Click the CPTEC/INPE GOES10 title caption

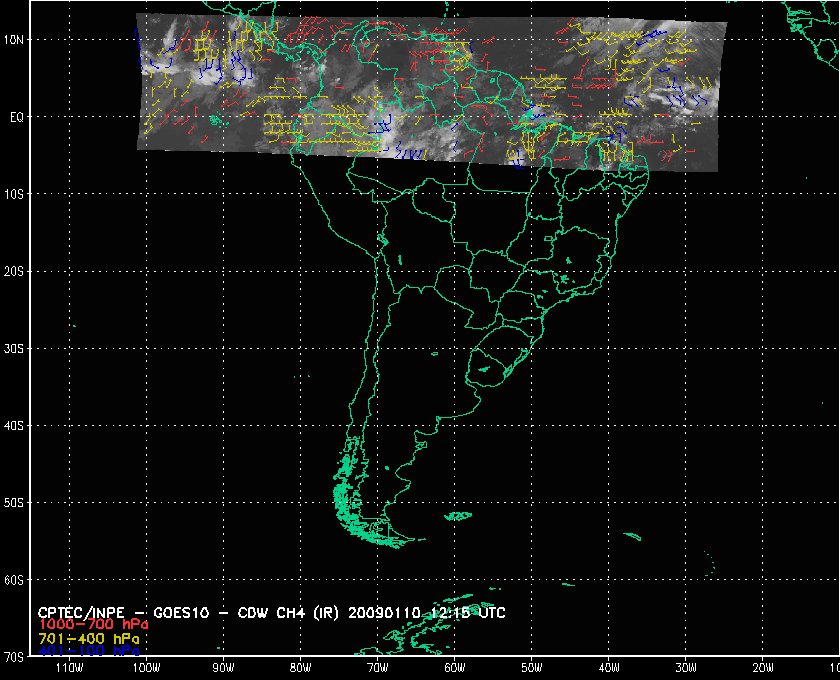coord(272,613)
